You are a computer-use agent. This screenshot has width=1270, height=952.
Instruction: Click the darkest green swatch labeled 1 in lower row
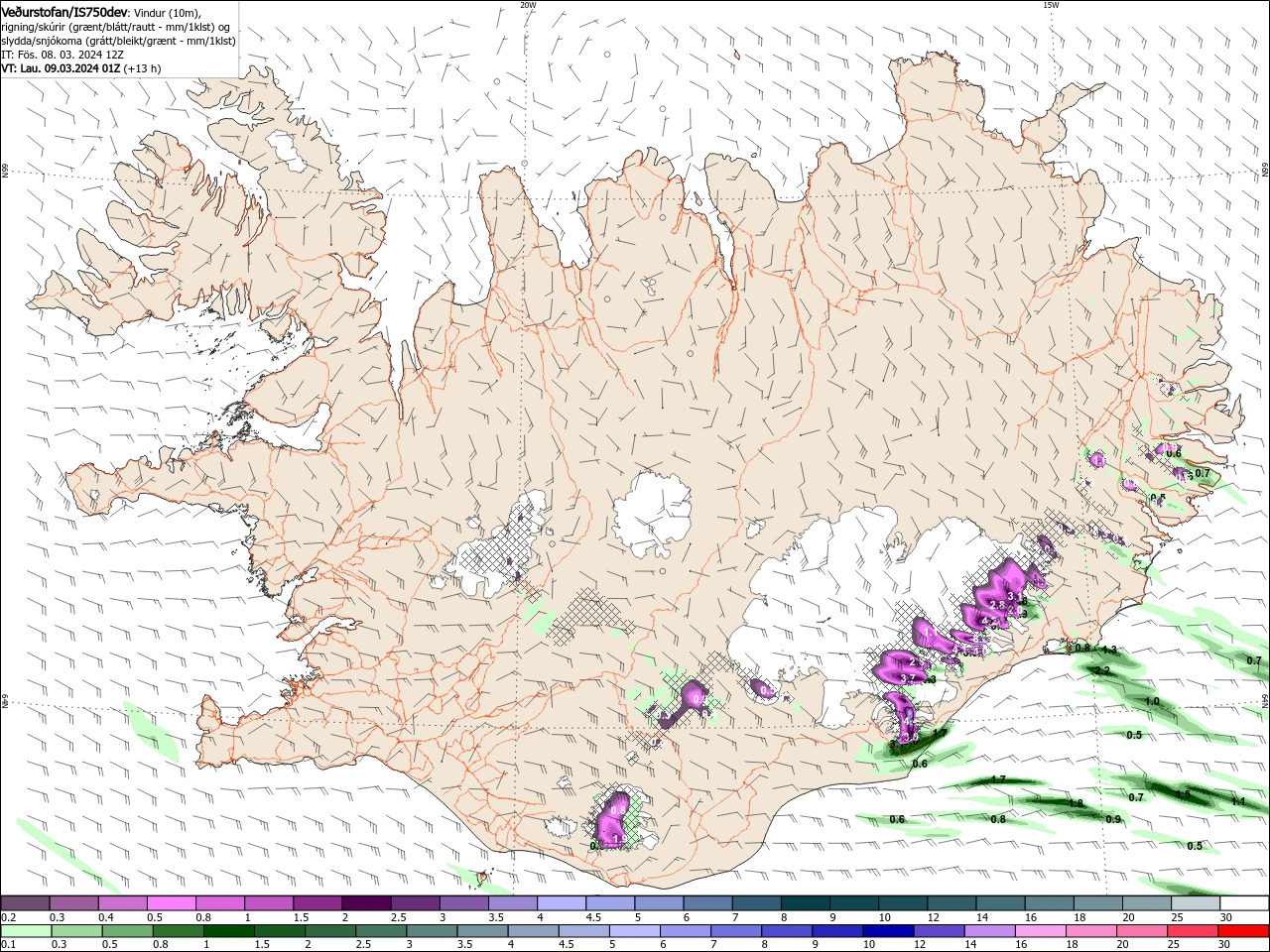tap(229, 931)
